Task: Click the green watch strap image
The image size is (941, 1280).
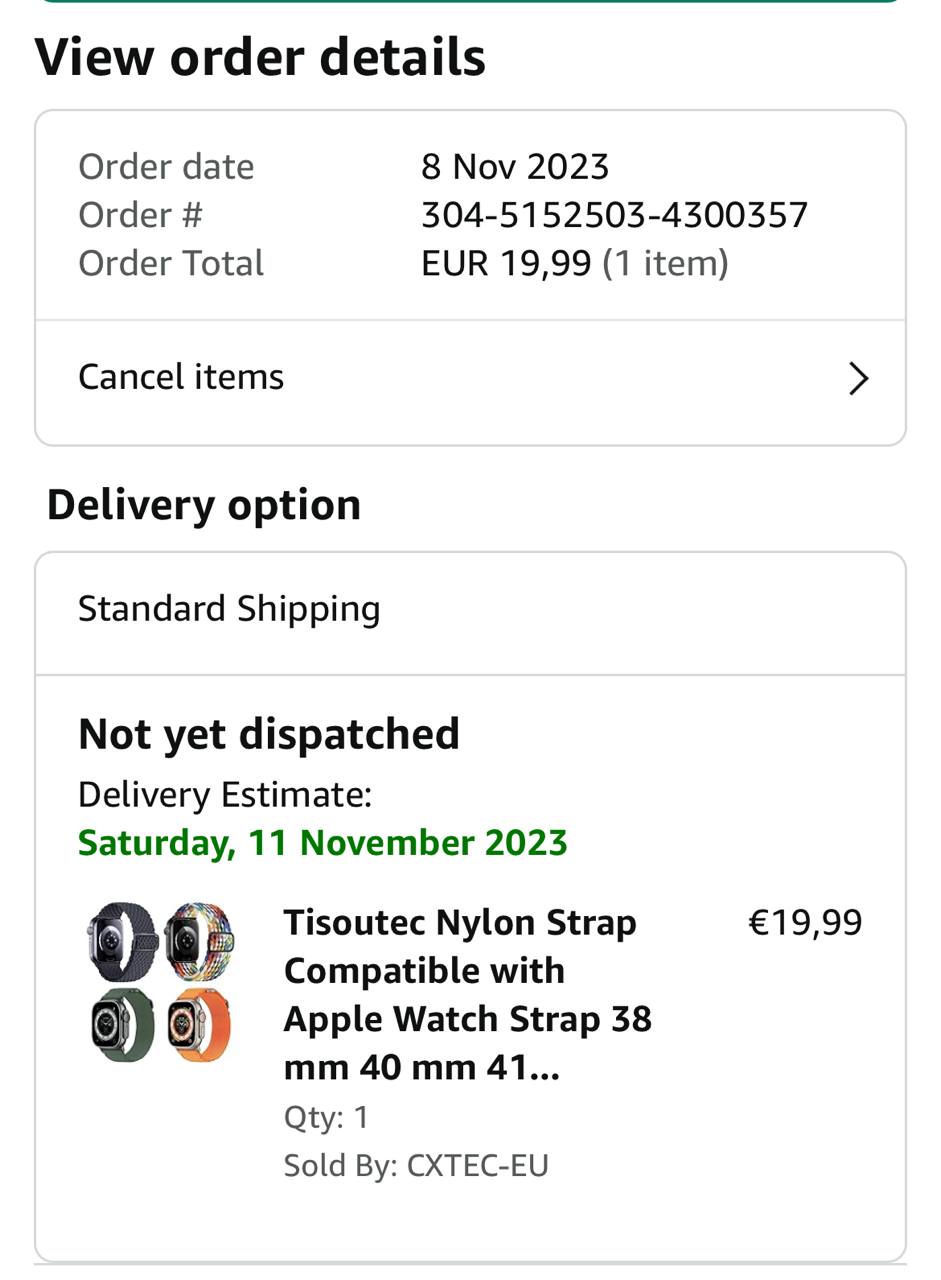Action: [122, 1024]
